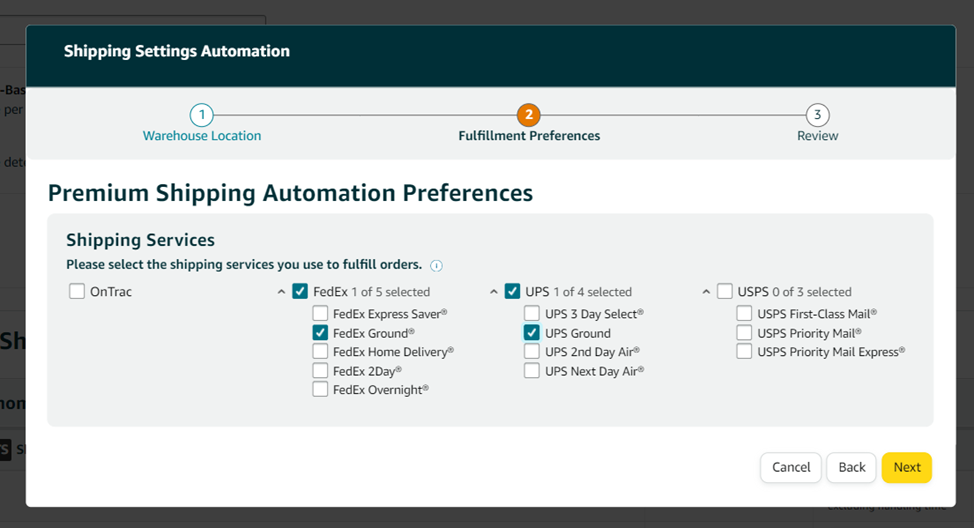Image resolution: width=974 pixels, height=528 pixels.
Task: Click step 1 Warehouse Location circle
Action: [x=201, y=115]
